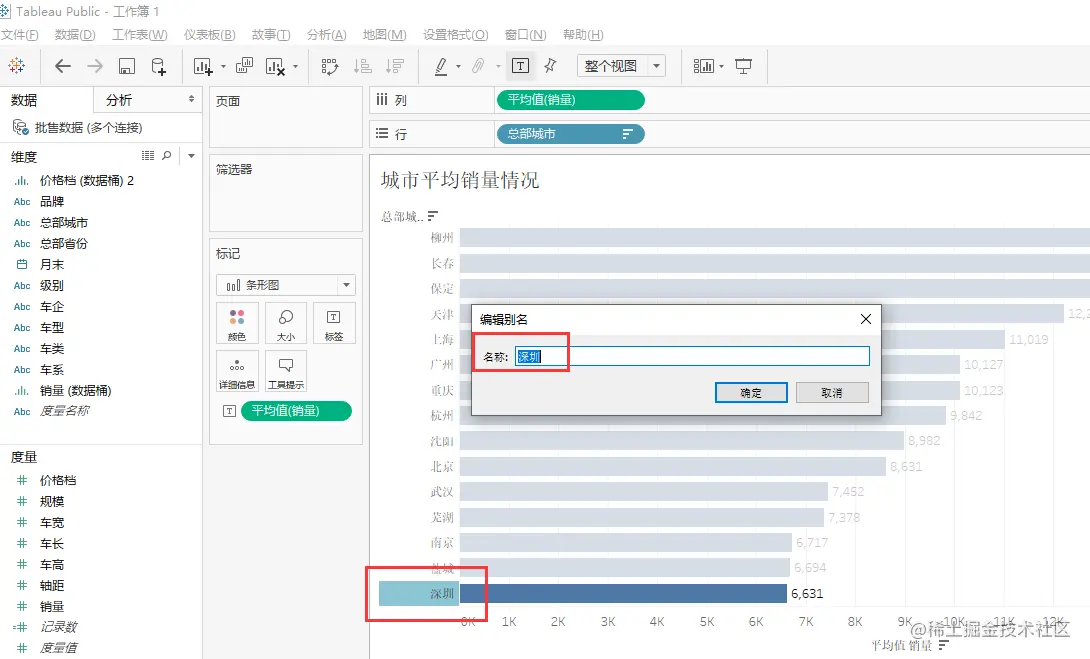Click the Tableau start page logo icon
Screen dimensions: 1090x659
click(17, 66)
